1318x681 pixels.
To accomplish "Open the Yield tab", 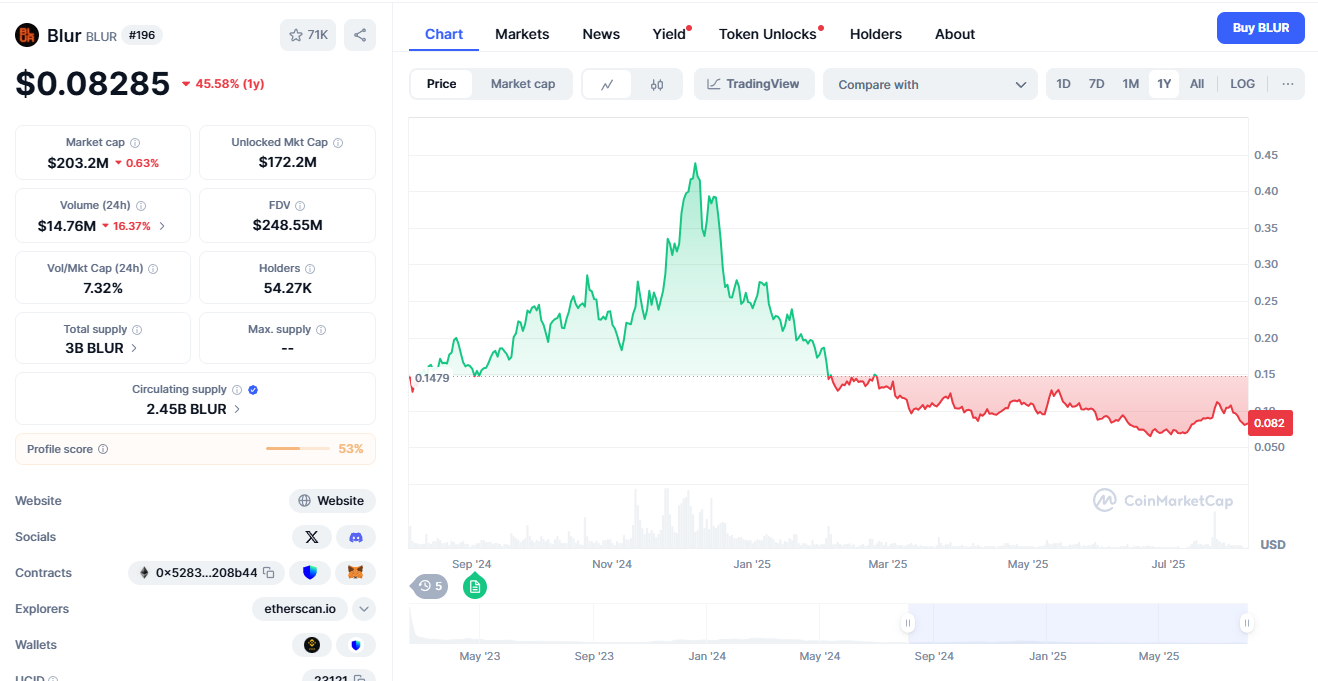I will [x=670, y=34].
